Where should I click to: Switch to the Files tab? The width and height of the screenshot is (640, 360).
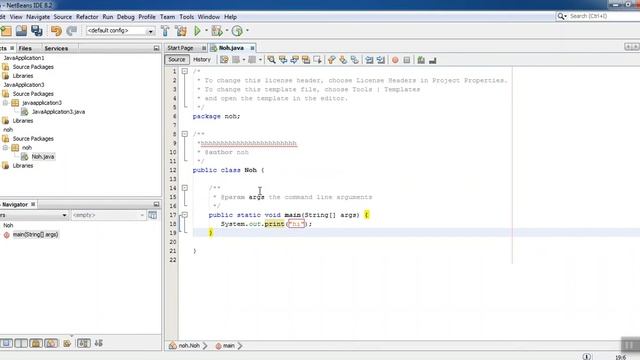tap(25, 48)
